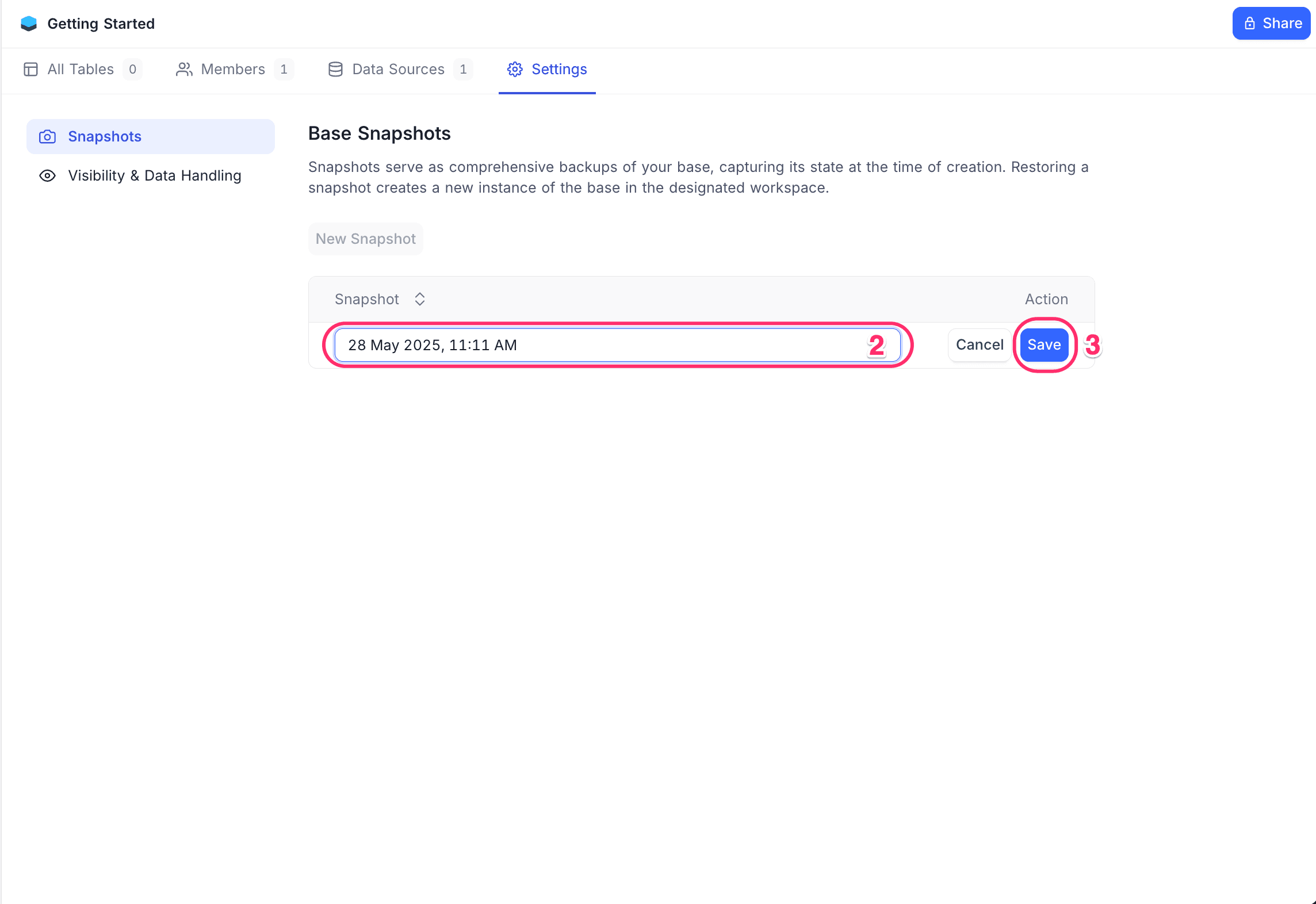The width and height of the screenshot is (1316, 904).
Task: Sort by the Snapshot column arrows
Action: 420,299
